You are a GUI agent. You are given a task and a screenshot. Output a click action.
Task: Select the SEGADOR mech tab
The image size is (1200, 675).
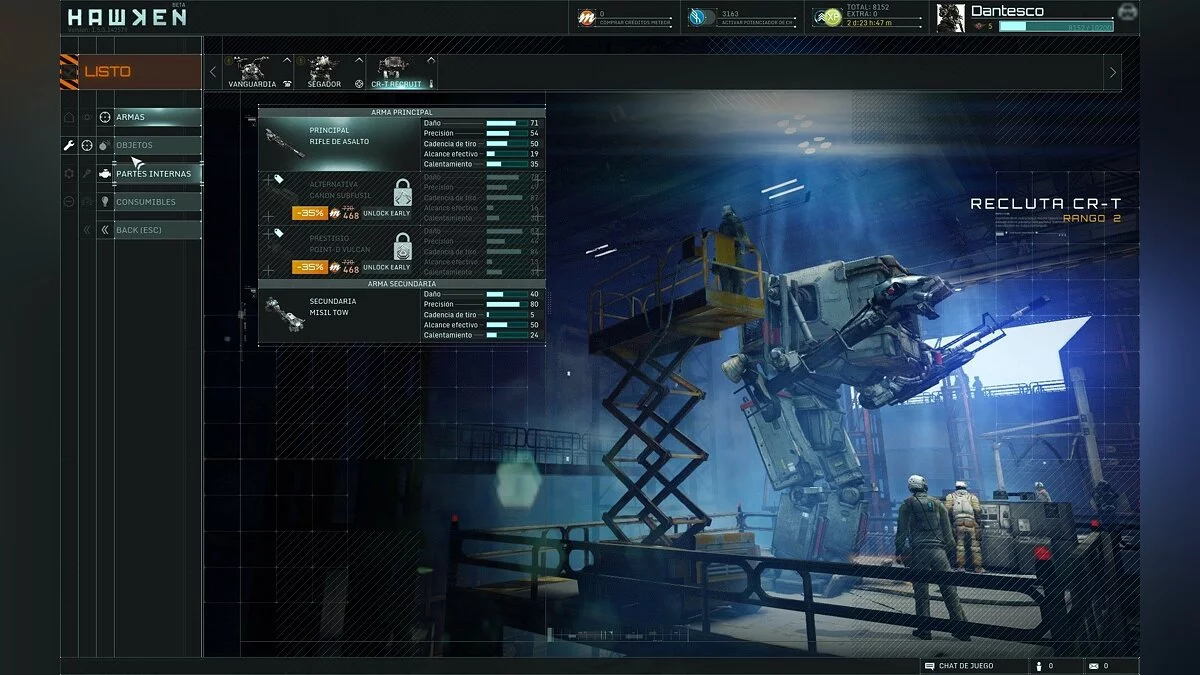coord(329,72)
